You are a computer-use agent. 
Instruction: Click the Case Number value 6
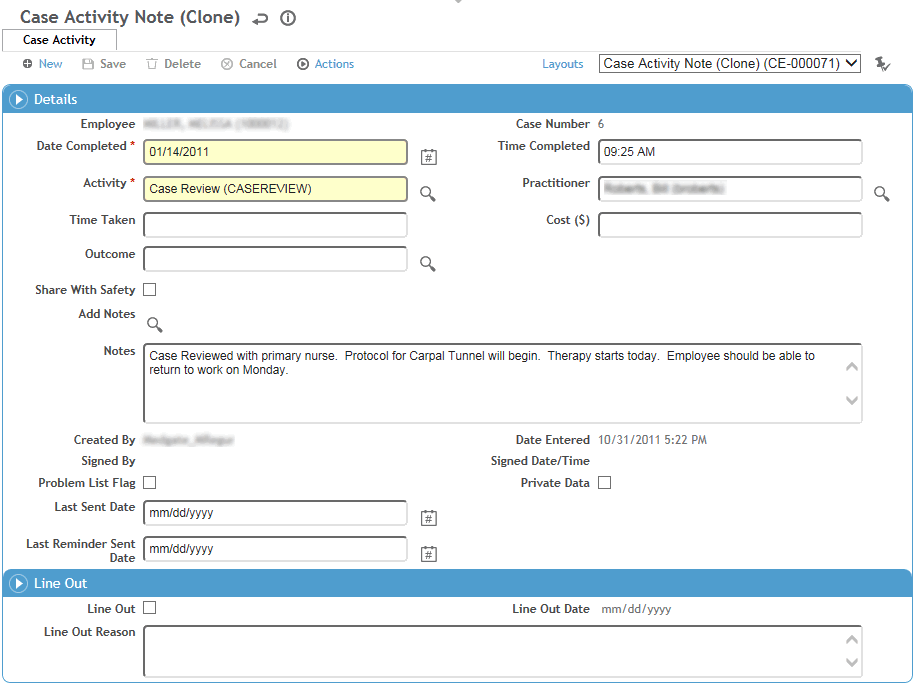coord(601,124)
